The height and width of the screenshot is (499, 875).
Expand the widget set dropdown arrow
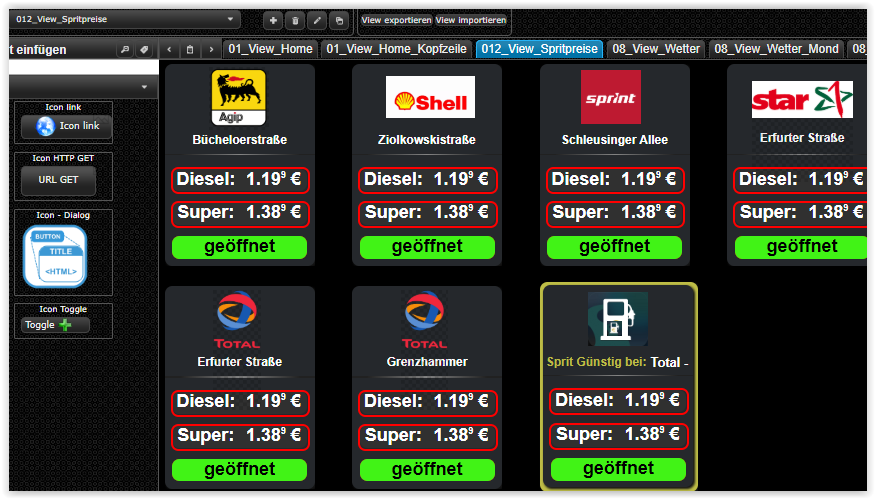point(144,87)
